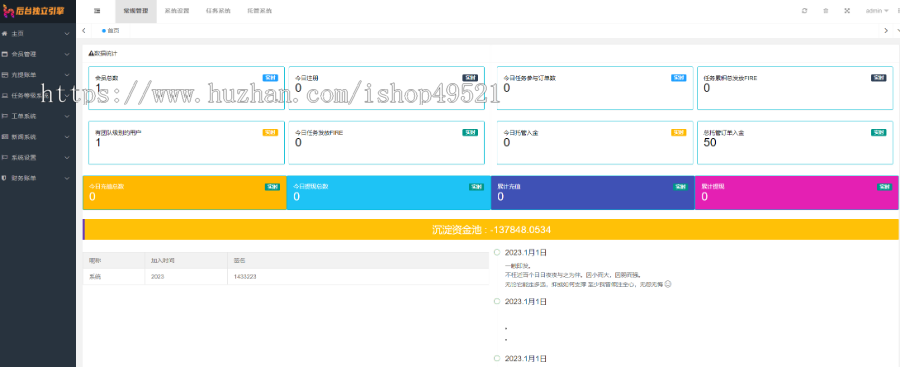
Task: Click the 今日任务发放FIRE card title
Action: (x=319, y=133)
